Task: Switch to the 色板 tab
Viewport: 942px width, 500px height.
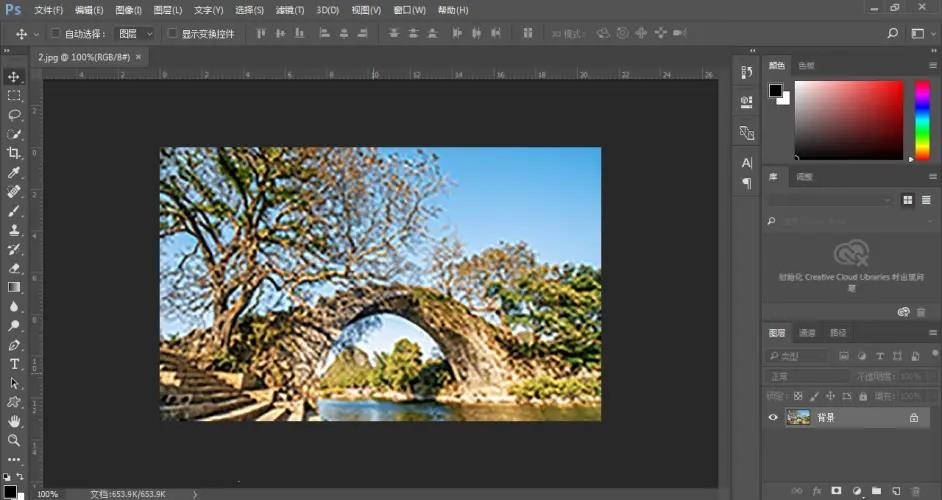Action: point(806,66)
